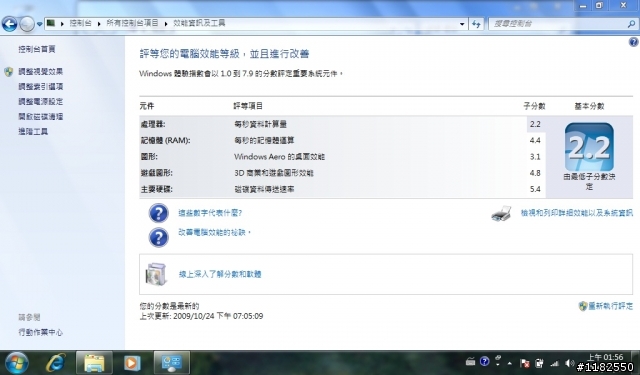The height and width of the screenshot is (375, 640).
Task: Open the 改善電腦效能的秘訣 link
Action: coord(214,233)
